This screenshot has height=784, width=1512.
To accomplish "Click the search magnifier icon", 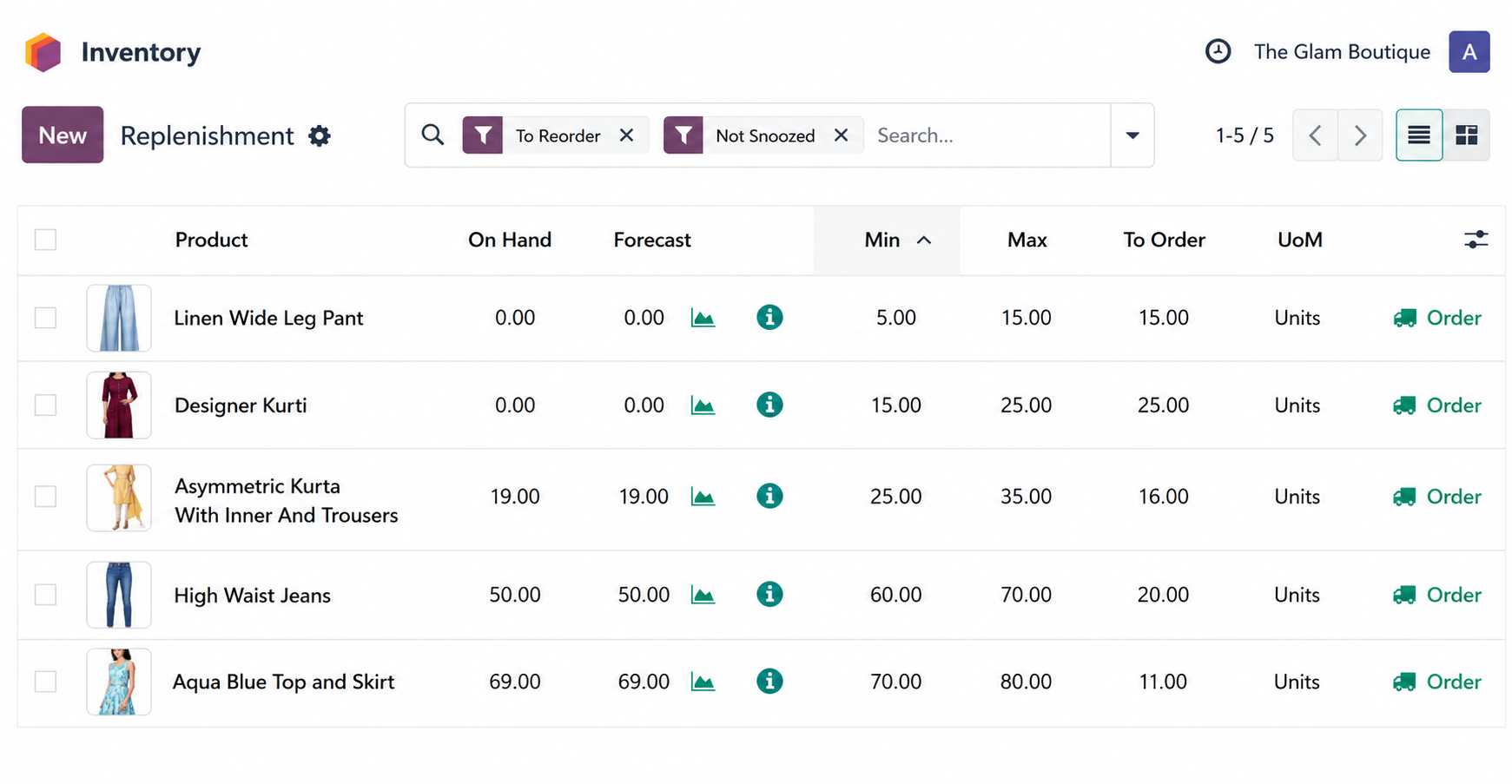I will [x=432, y=135].
